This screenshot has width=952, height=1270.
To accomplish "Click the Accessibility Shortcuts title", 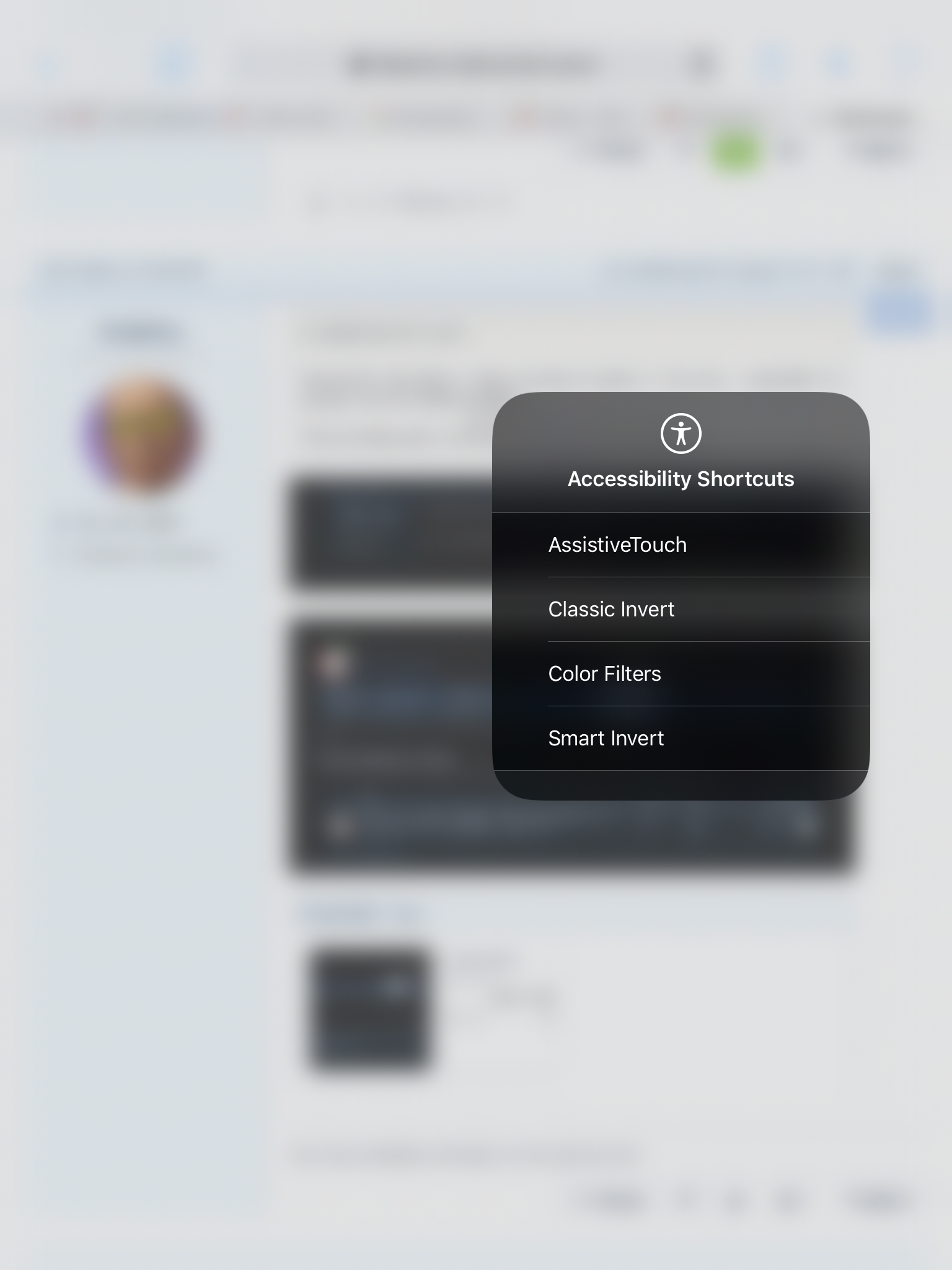I will [681, 479].
